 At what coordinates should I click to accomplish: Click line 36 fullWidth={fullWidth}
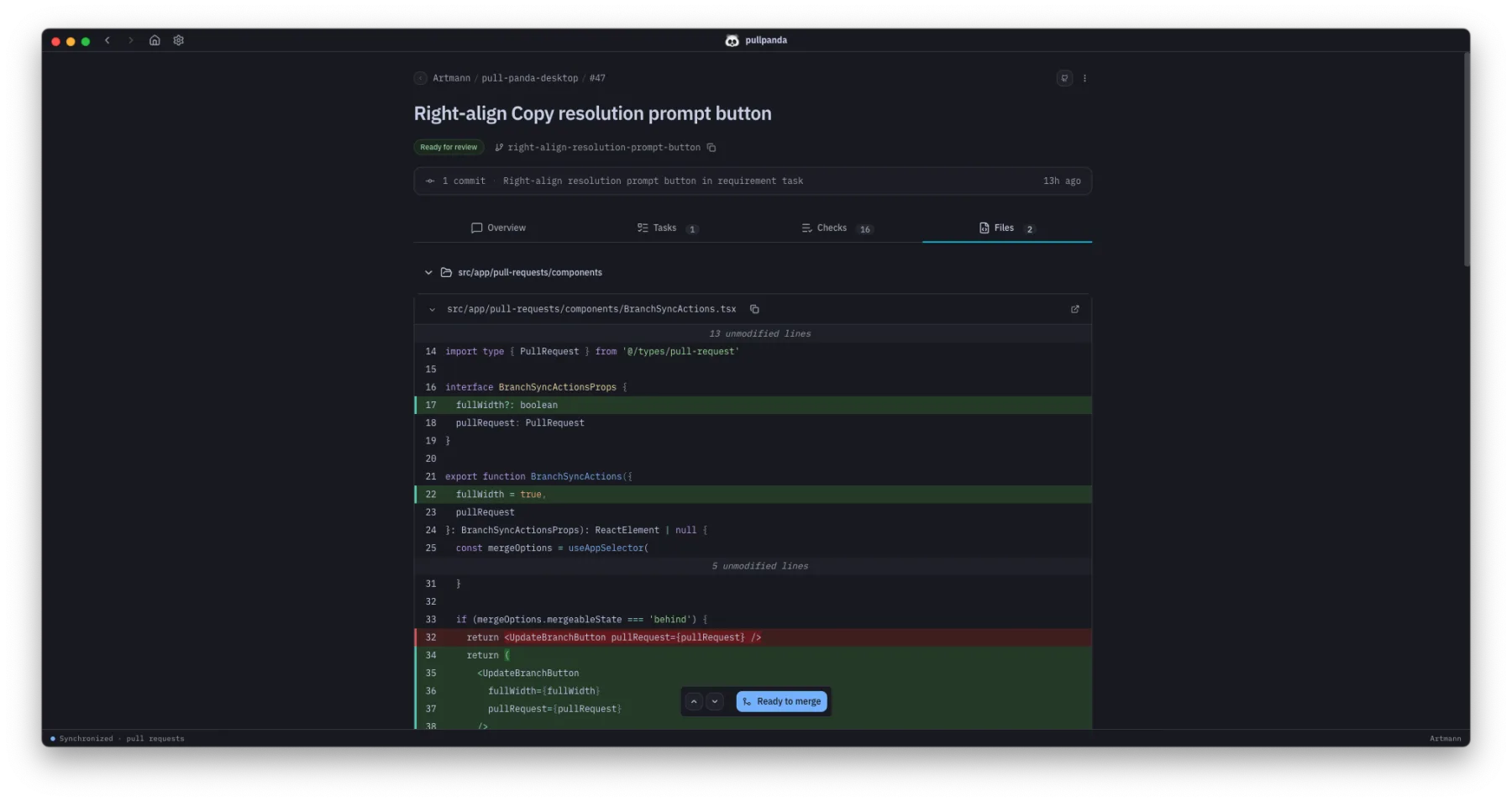pyautogui.click(x=753, y=691)
